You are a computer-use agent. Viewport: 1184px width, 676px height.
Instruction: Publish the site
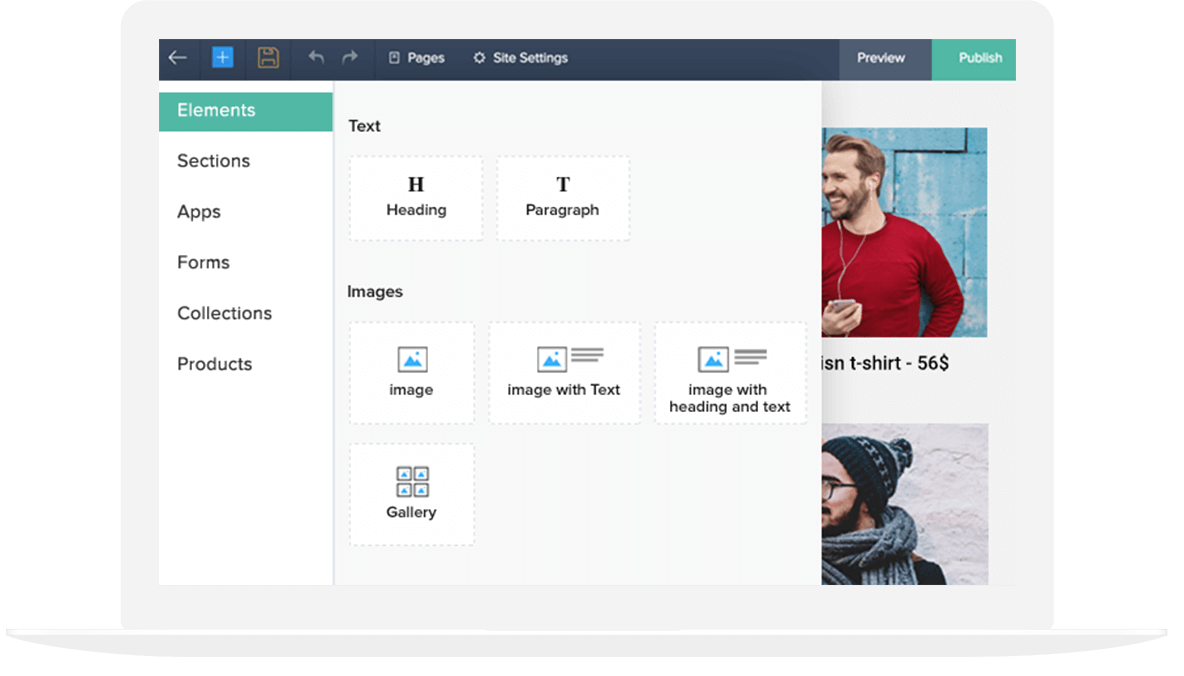(x=973, y=58)
